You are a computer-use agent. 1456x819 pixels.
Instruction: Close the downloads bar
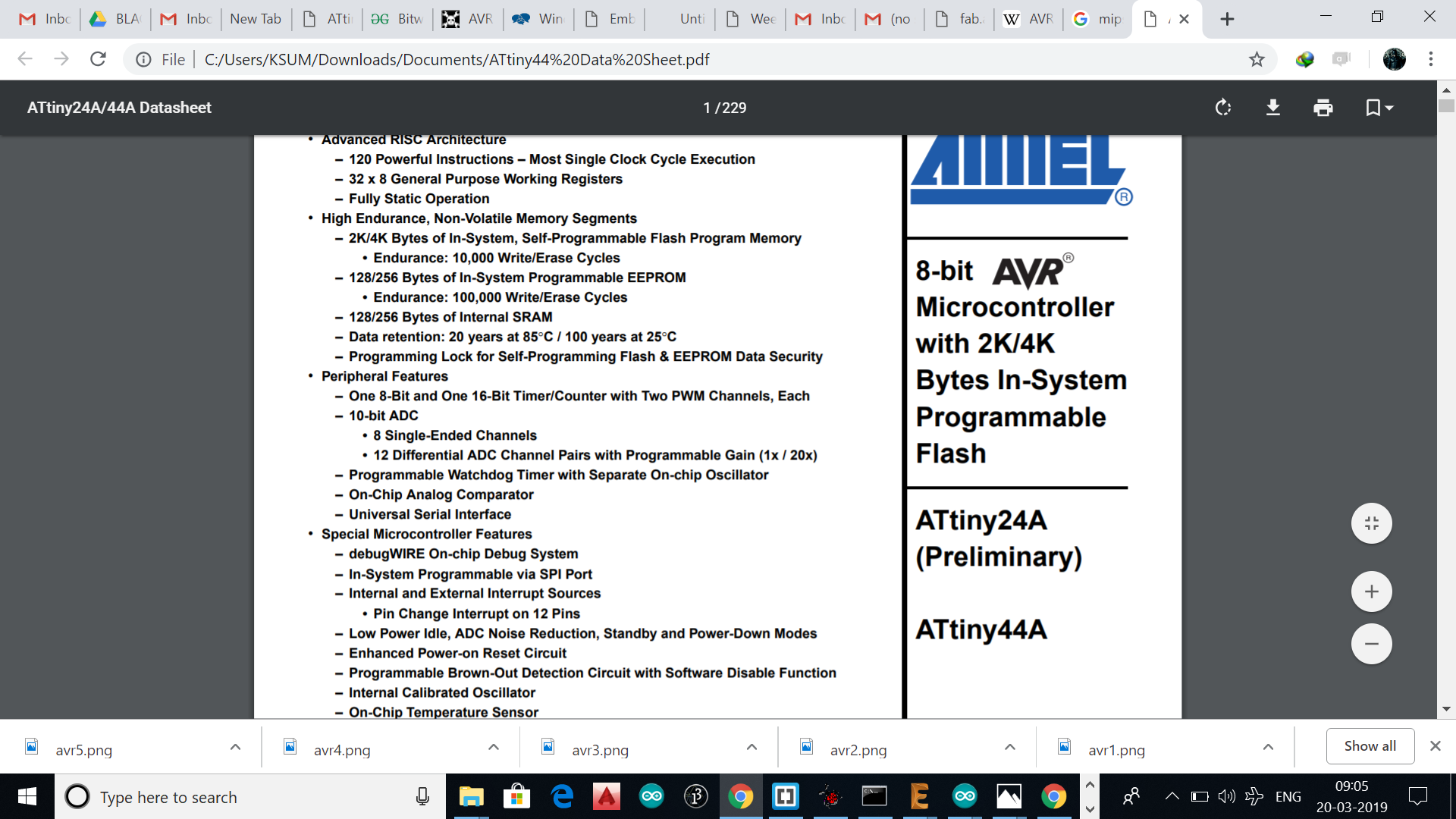coord(1435,746)
